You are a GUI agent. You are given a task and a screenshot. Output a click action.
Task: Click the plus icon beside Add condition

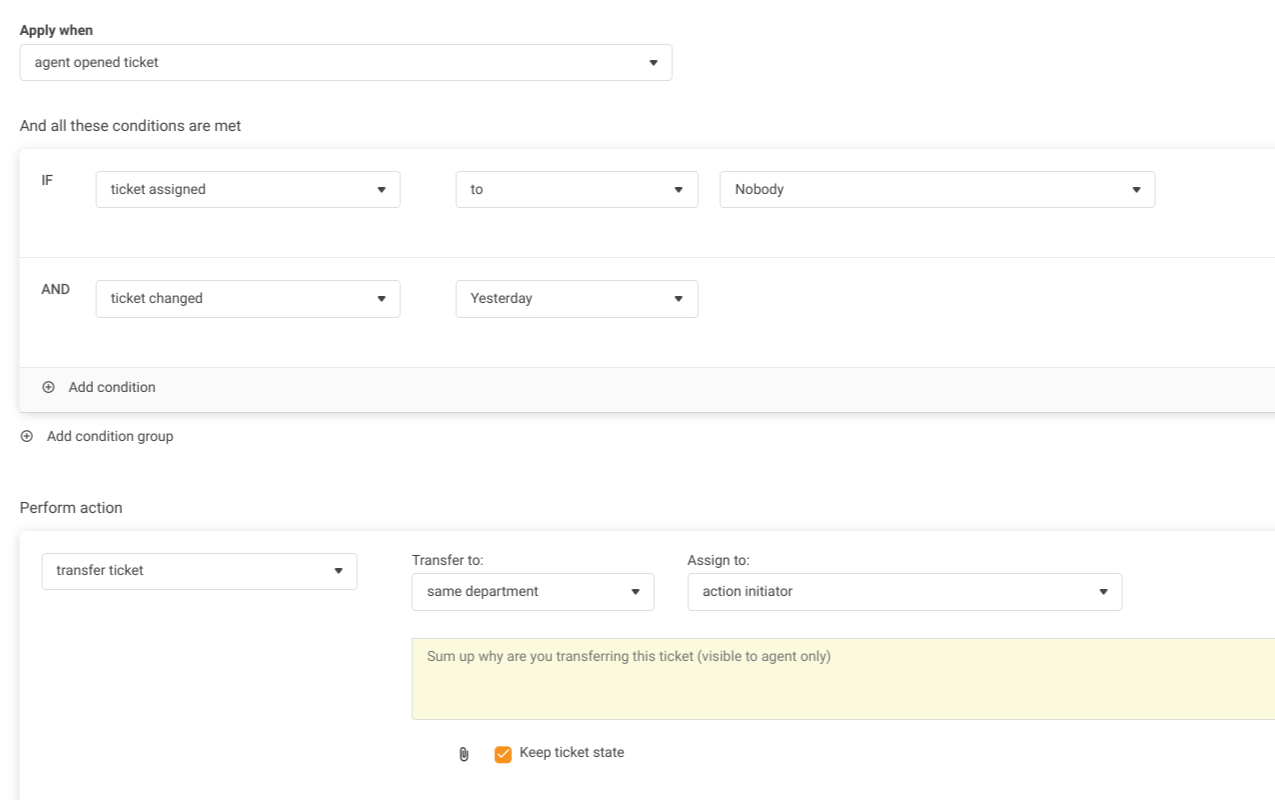(x=48, y=387)
